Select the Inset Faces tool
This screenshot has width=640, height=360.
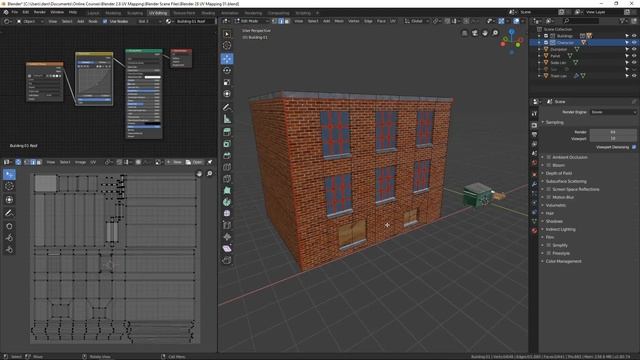coord(227,144)
